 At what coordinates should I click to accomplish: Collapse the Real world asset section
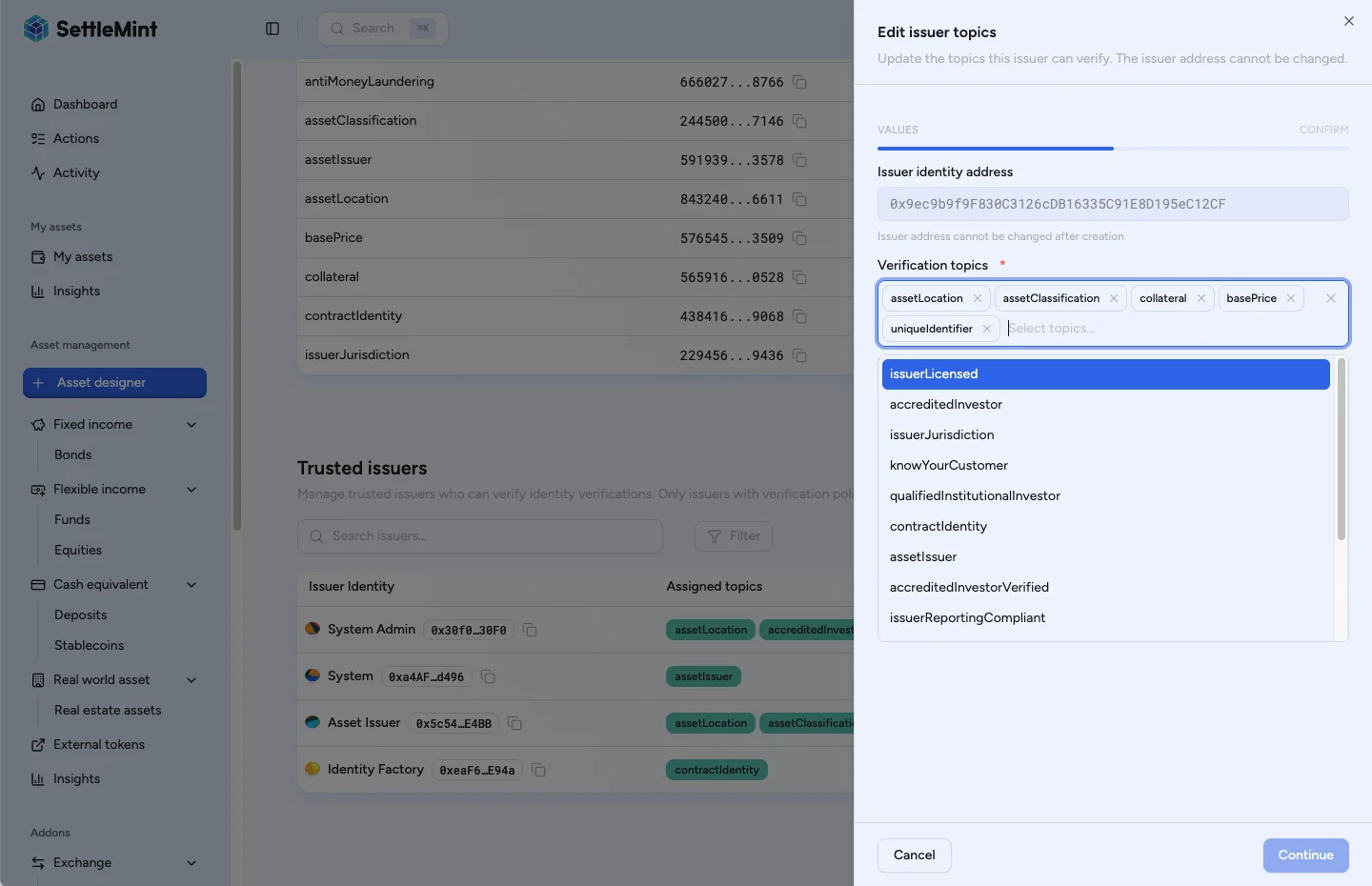192,679
